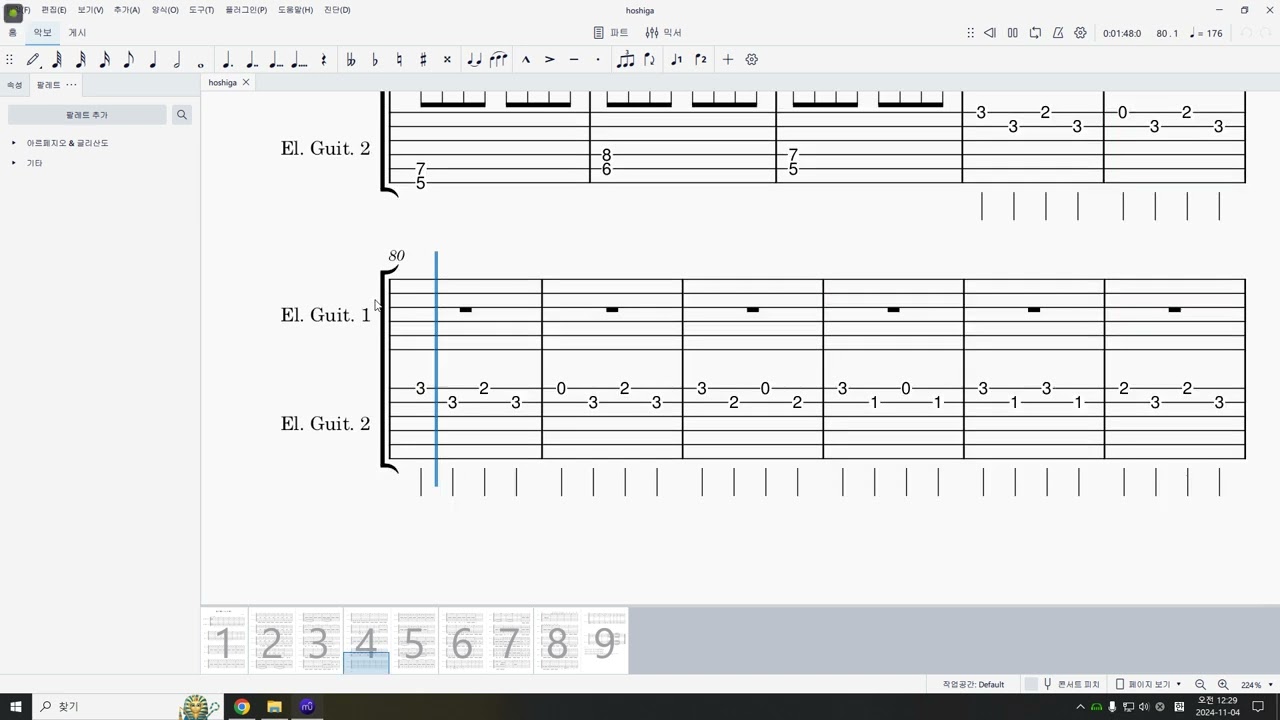Open Chrome from the taskbar

click(x=242, y=707)
